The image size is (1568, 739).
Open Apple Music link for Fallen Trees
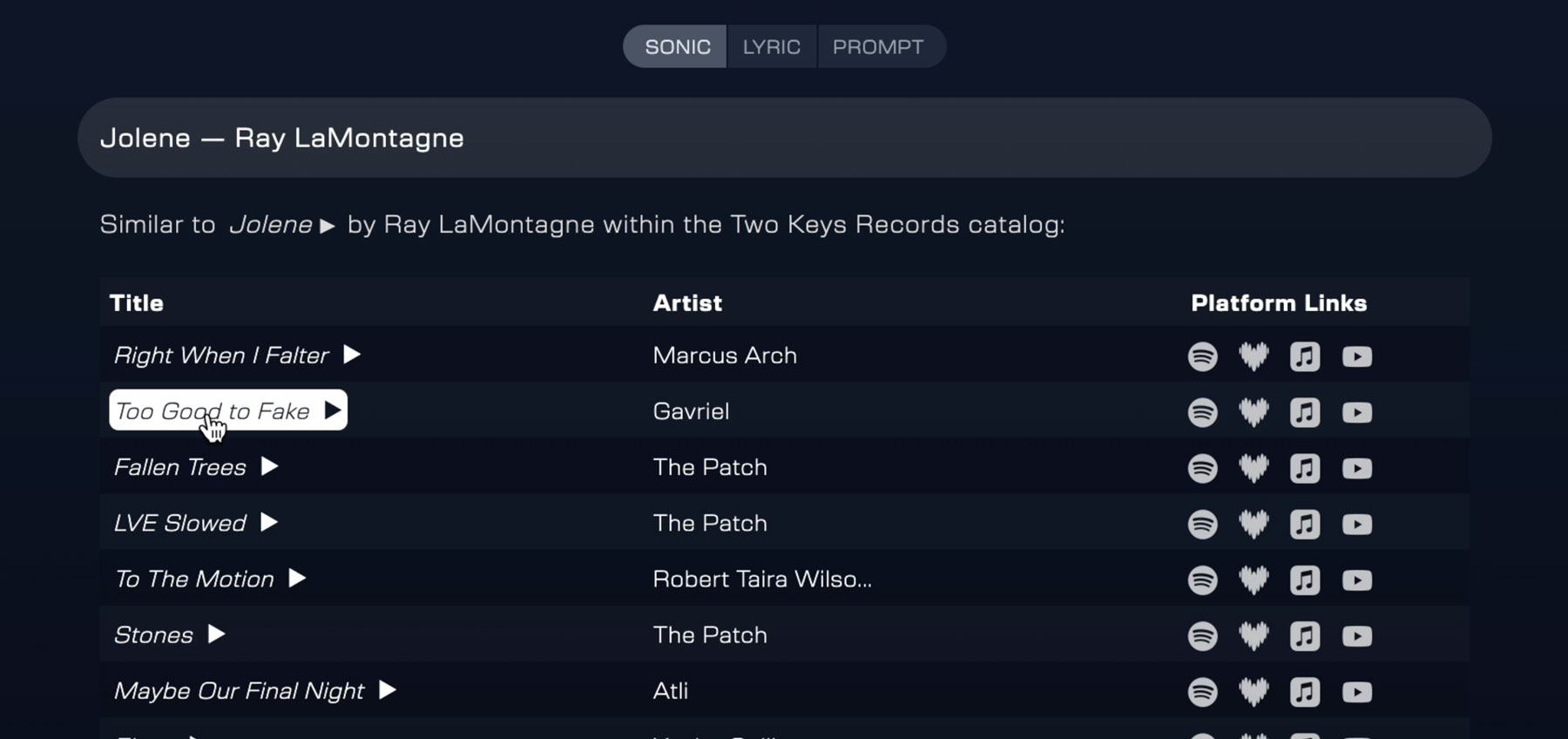tap(1304, 469)
